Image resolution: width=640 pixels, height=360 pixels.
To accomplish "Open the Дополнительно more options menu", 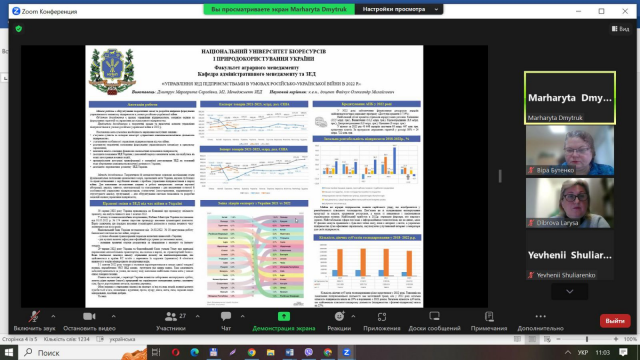I will [x=540, y=321].
